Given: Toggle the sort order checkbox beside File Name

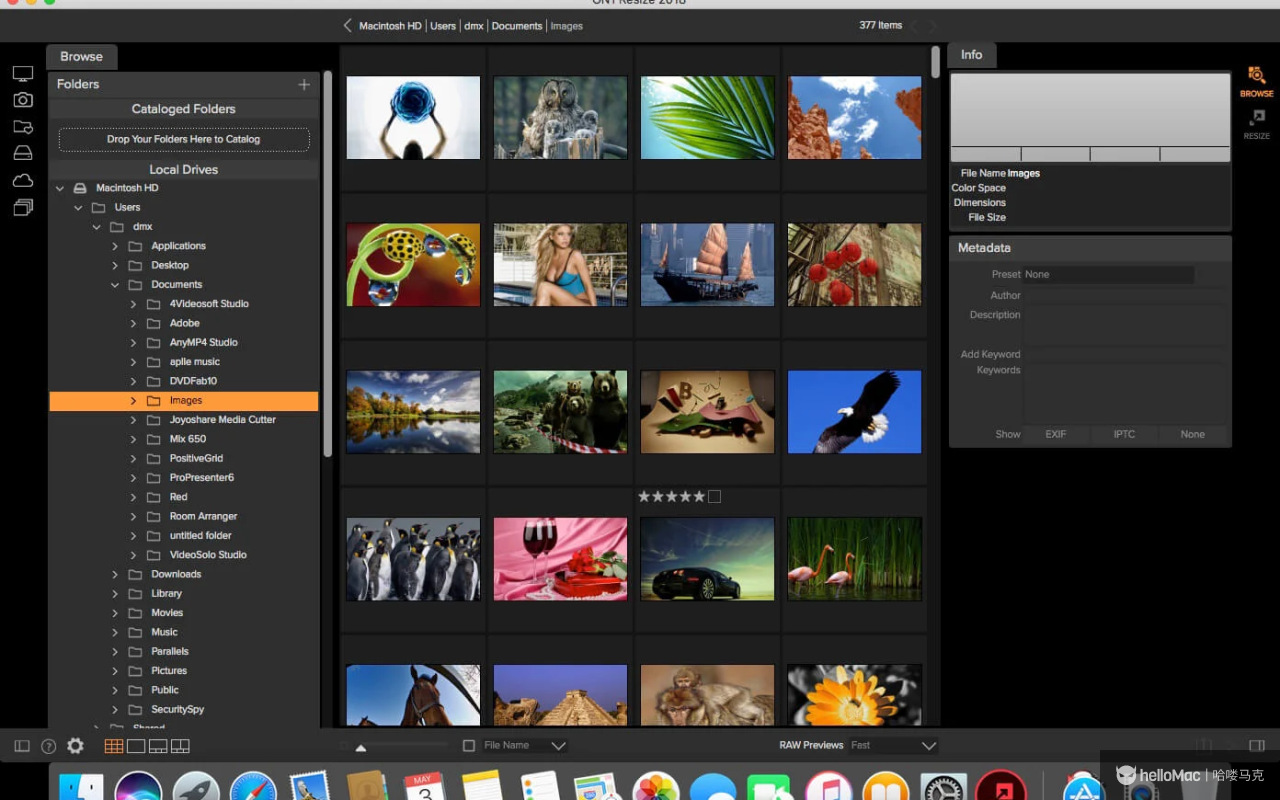Looking at the screenshot, I should click(469, 746).
